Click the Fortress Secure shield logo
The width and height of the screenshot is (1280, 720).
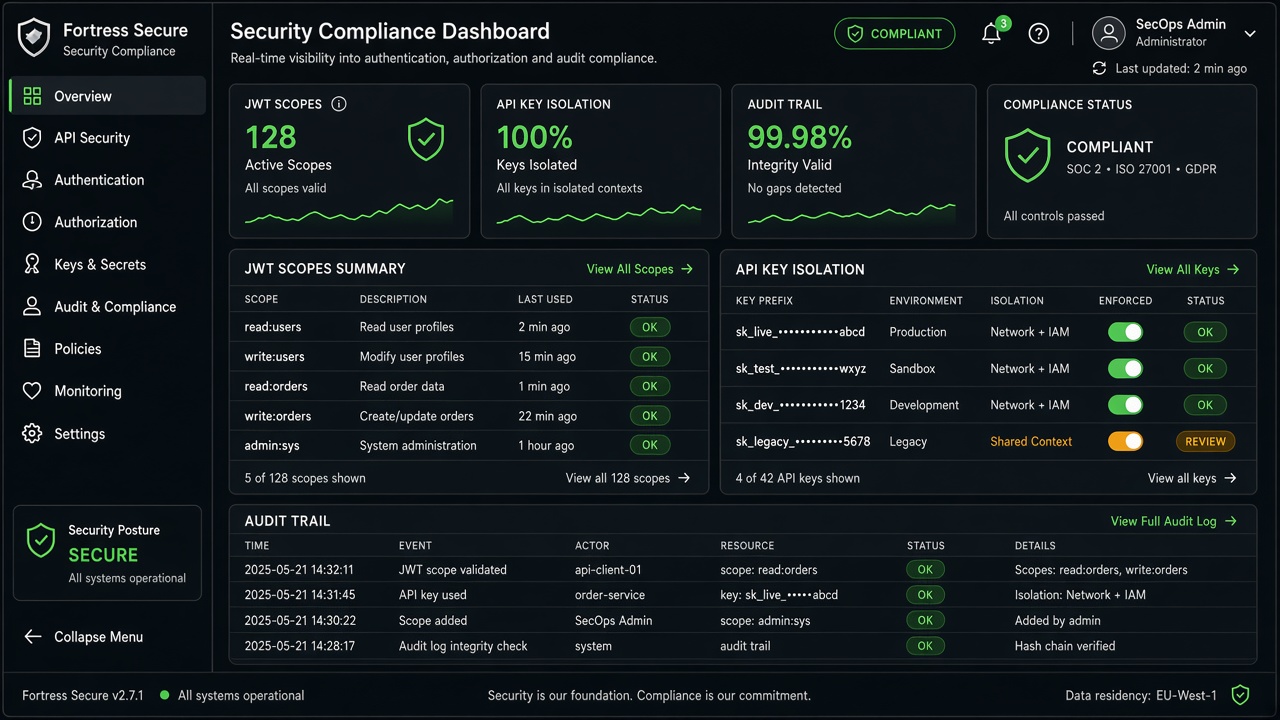[35, 38]
